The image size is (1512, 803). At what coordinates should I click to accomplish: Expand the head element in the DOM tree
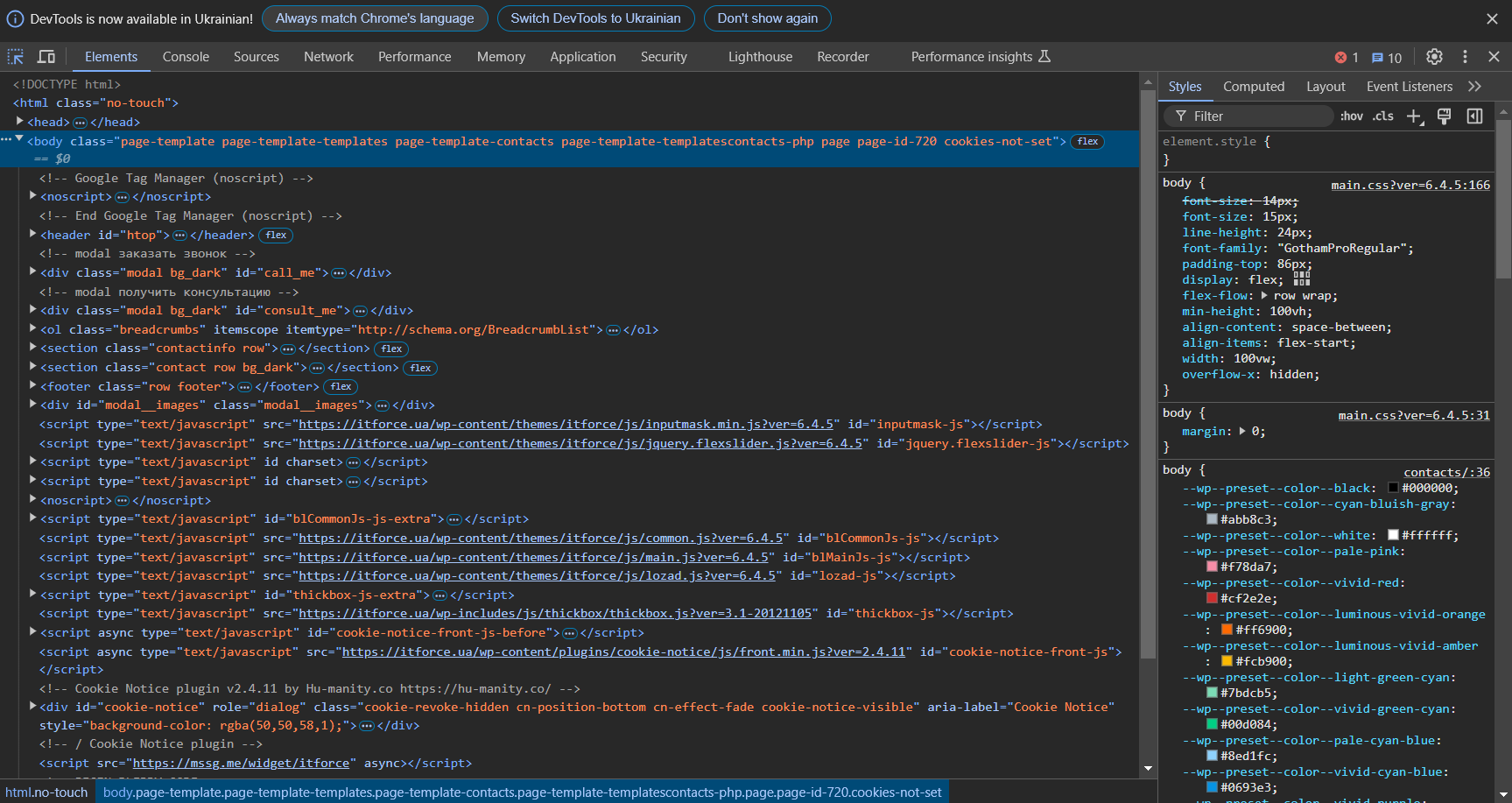tap(20, 122)
